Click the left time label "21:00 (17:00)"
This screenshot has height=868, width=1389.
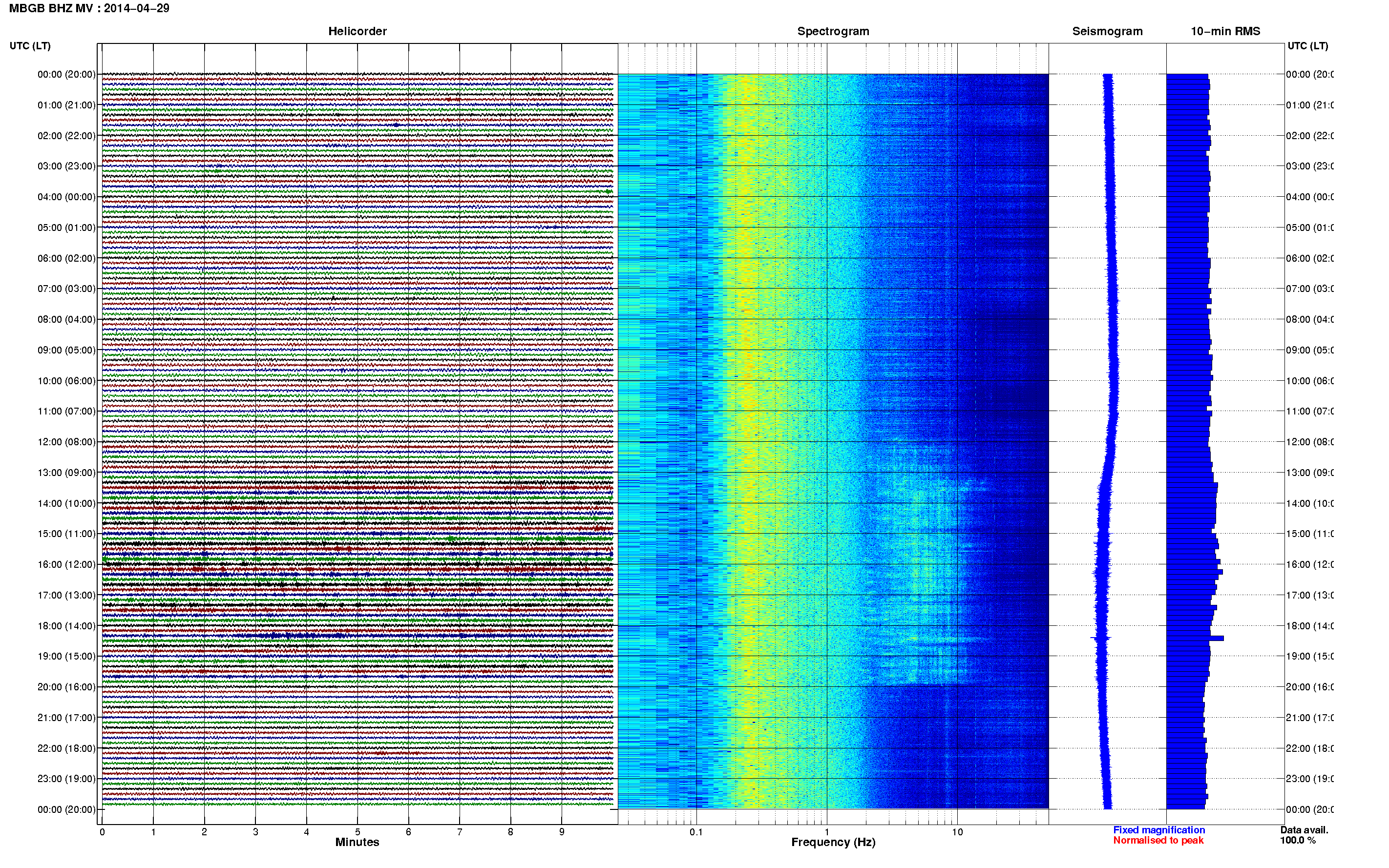click(66, 718)
